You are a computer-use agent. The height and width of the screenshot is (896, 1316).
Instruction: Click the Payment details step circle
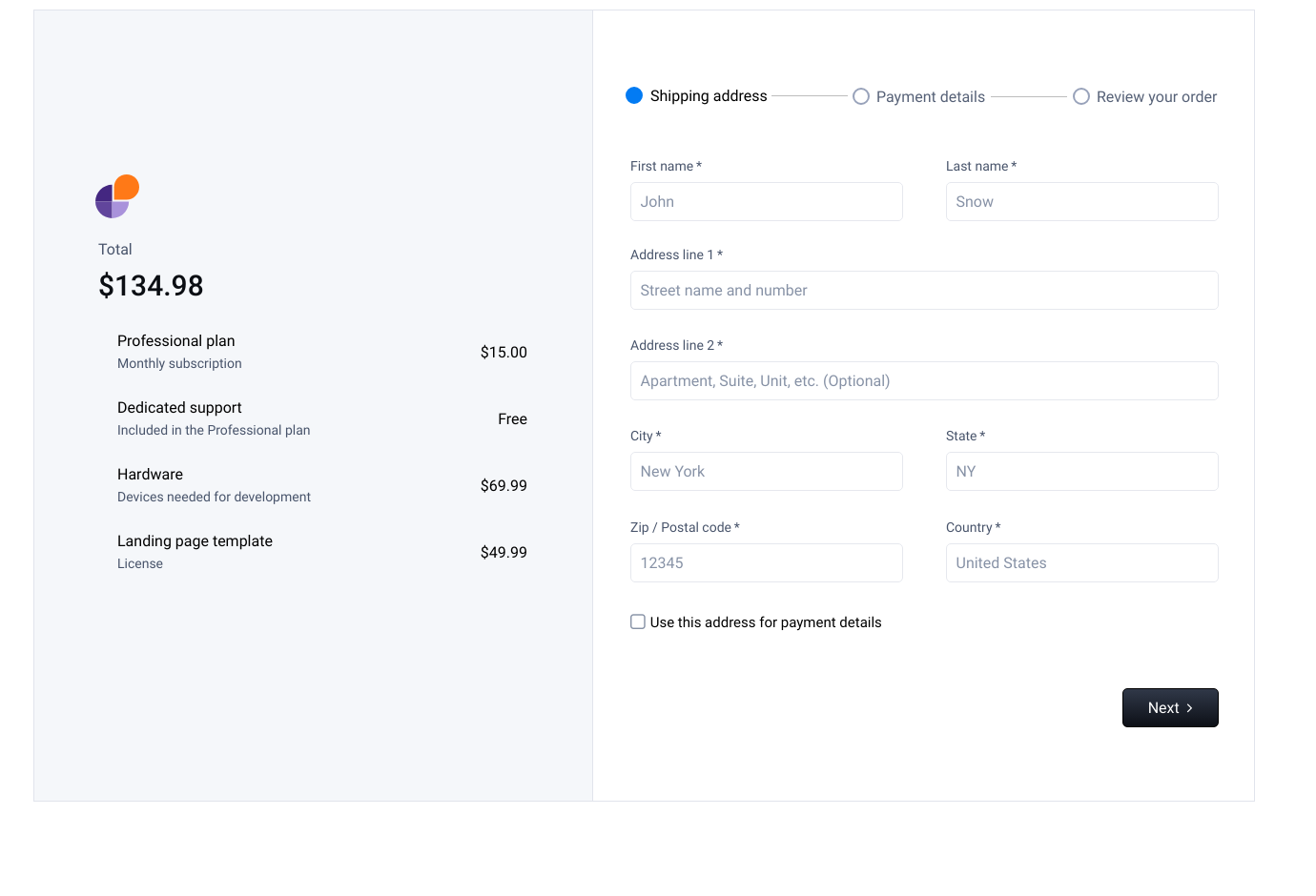[x=861, y=95]
